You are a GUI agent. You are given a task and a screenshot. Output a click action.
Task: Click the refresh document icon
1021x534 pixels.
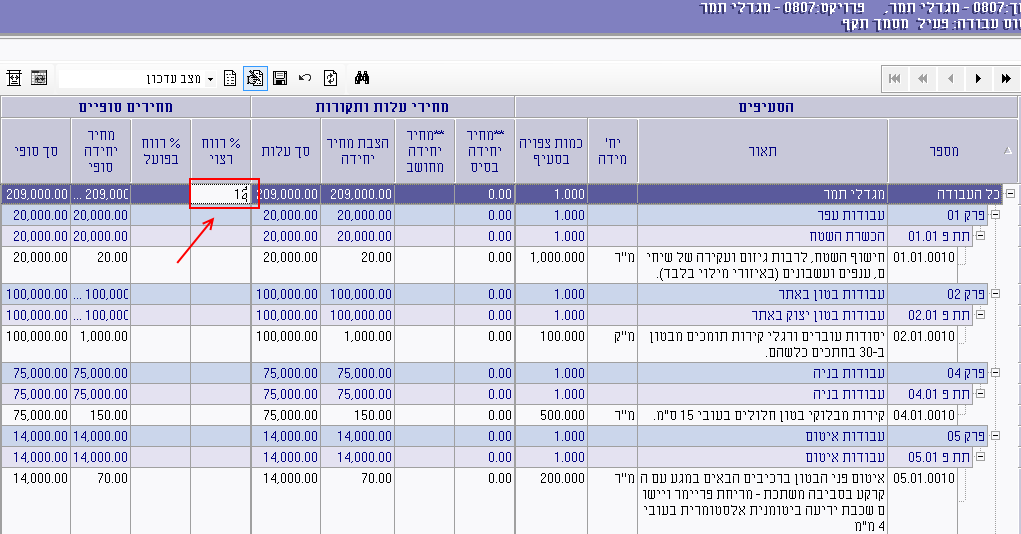click(x=331, y=78)
